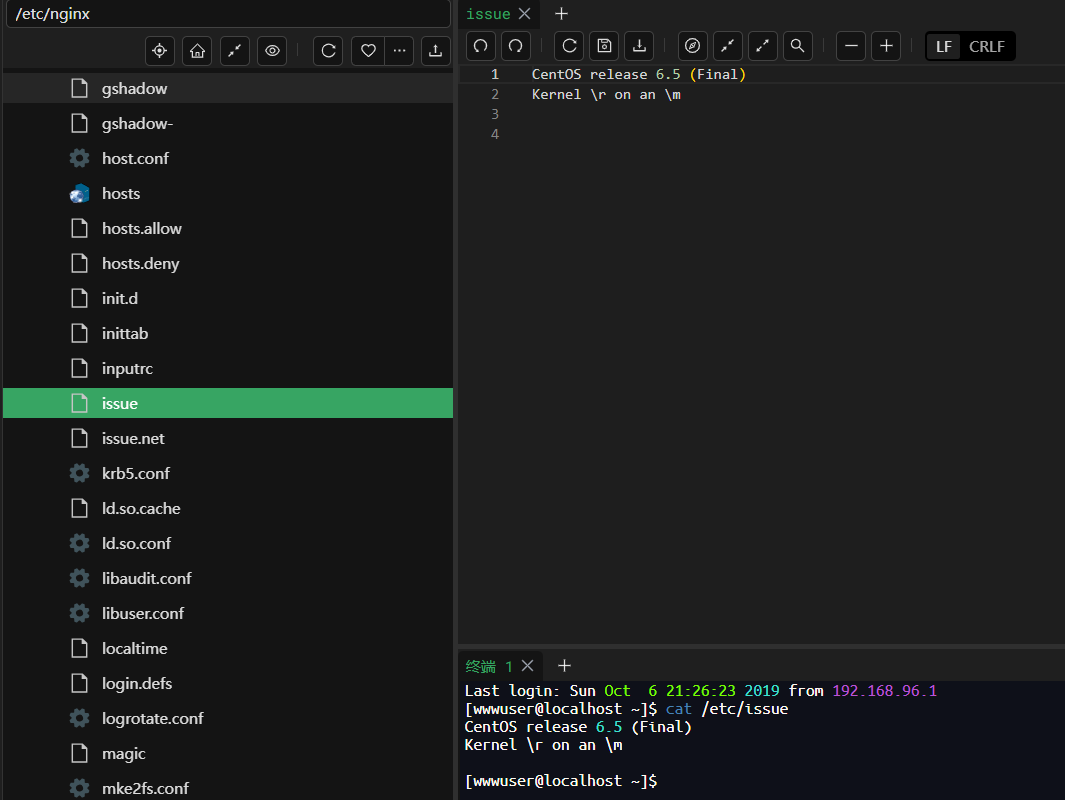This screenshot has width=1065, height=800.
Task: Decrease editor font size minus button
Action: coord(851,46)
